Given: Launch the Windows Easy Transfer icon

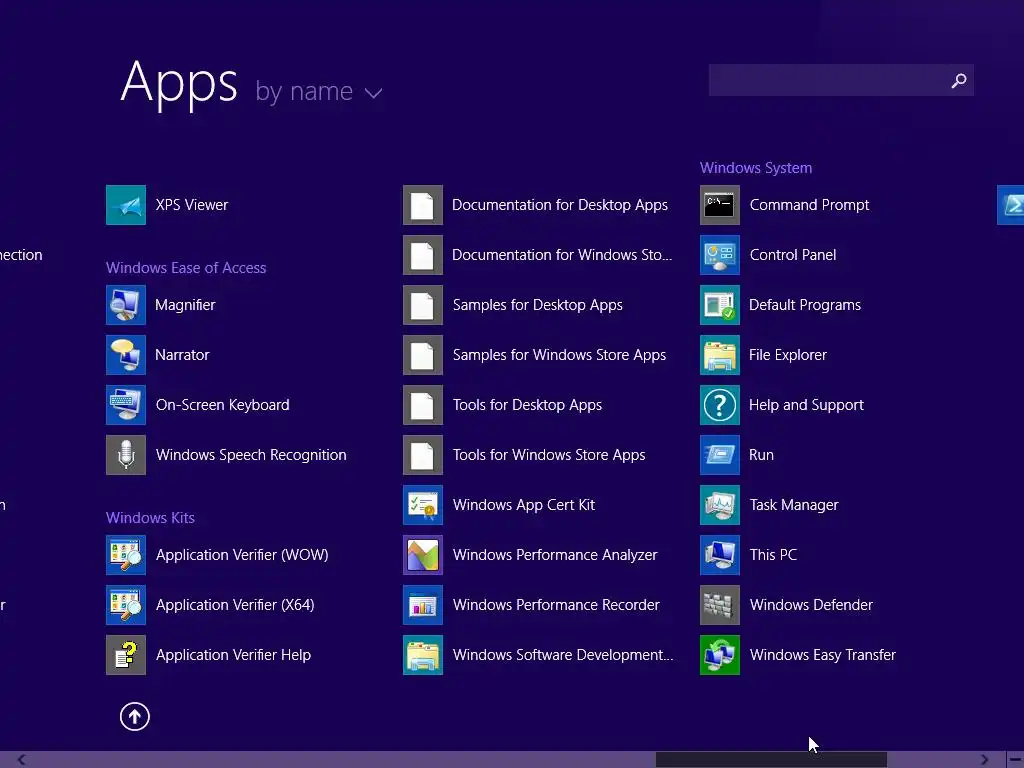Looking at the screenshot, I should click(720, 655).
